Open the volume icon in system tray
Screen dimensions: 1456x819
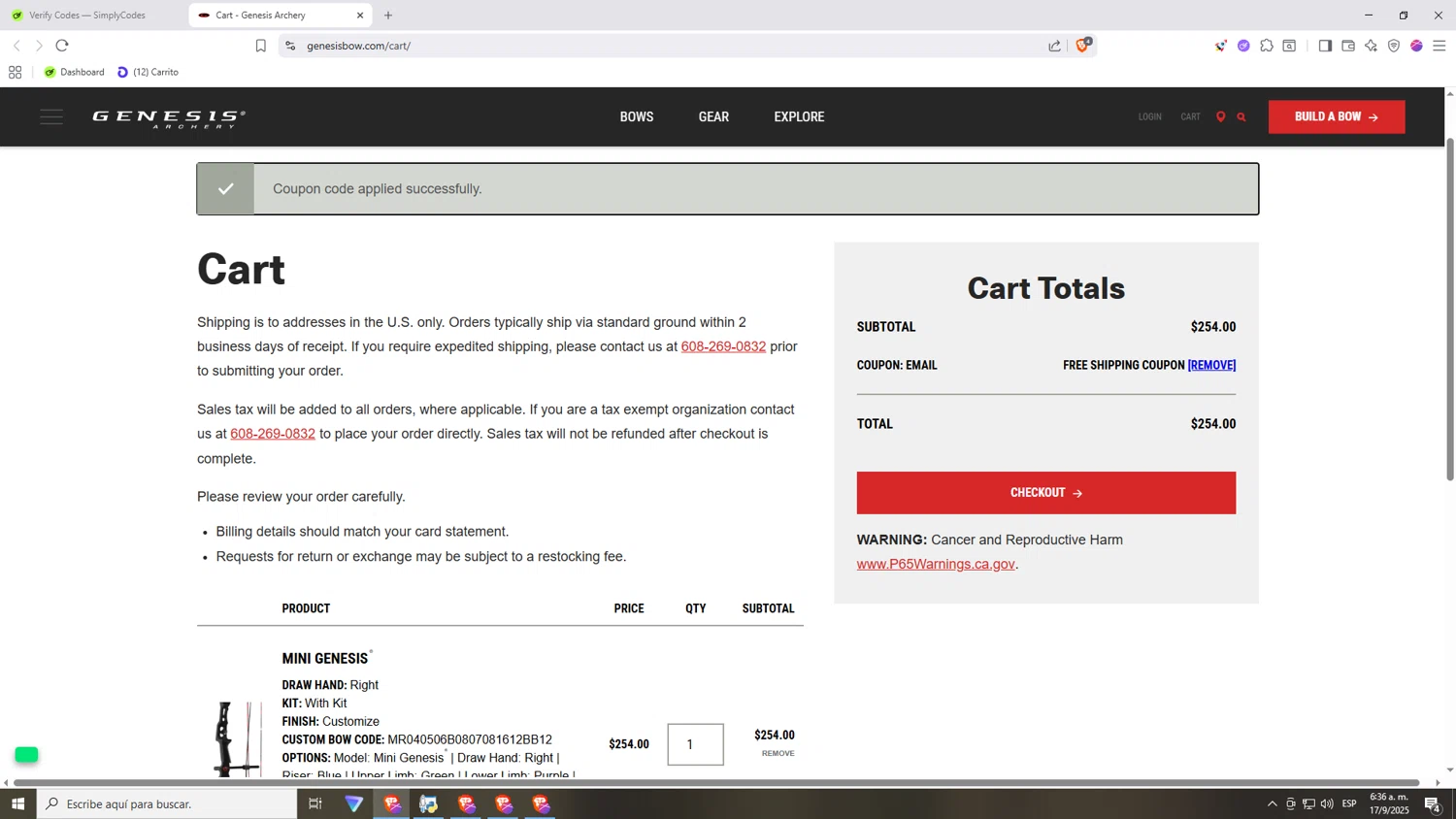[x=1327, y=803]
